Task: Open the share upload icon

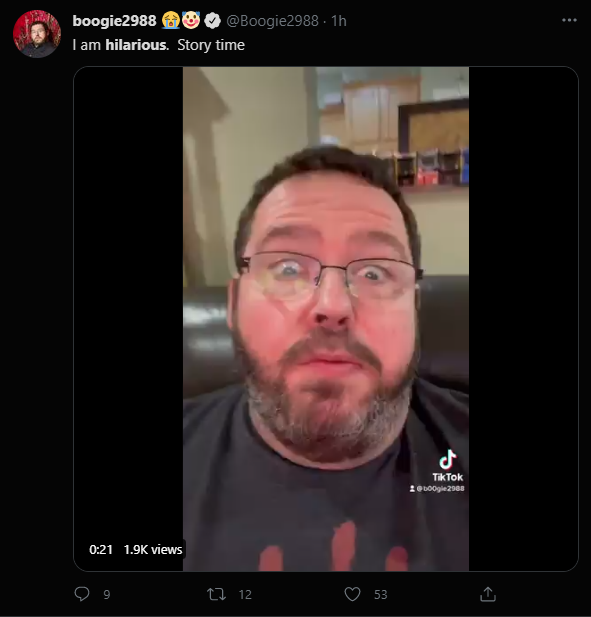Action: [x=488, y=594]
